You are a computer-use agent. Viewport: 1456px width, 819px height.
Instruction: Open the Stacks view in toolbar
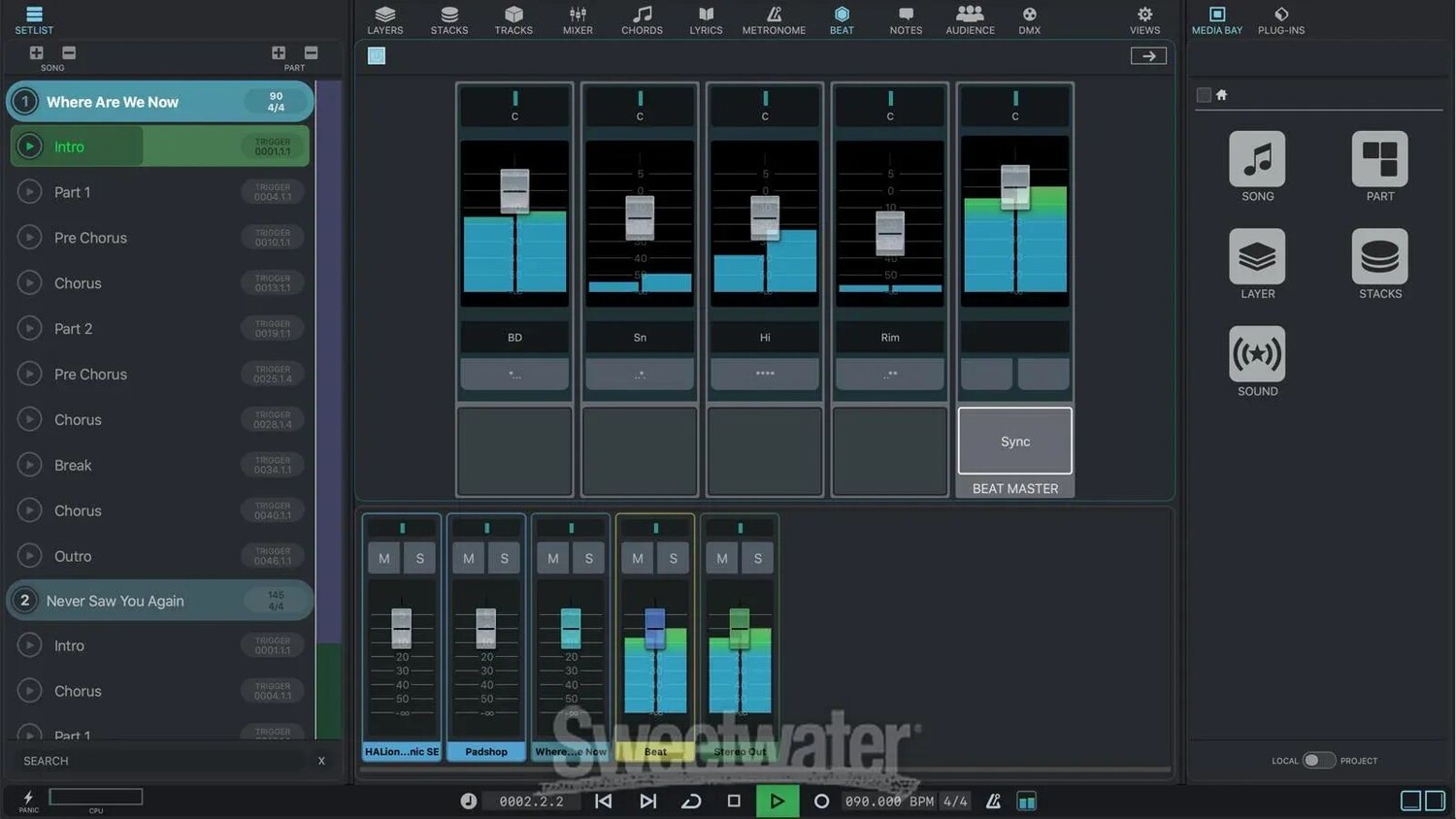pyautogui.click(x=448, y=19)
